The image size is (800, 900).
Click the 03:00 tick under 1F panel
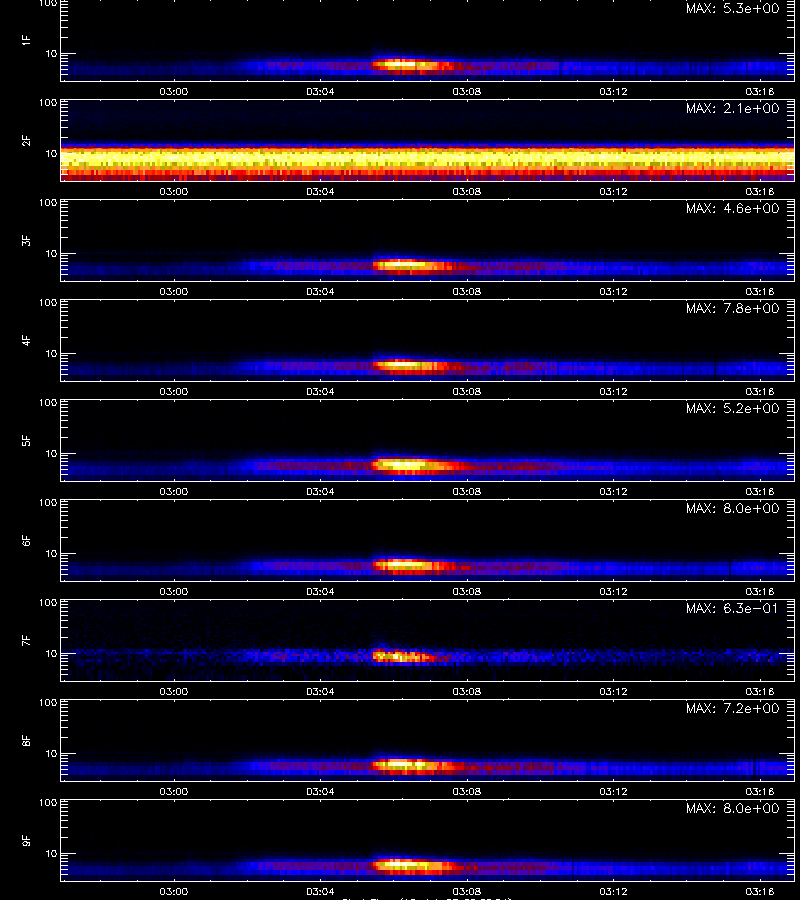tap(173, 91)
